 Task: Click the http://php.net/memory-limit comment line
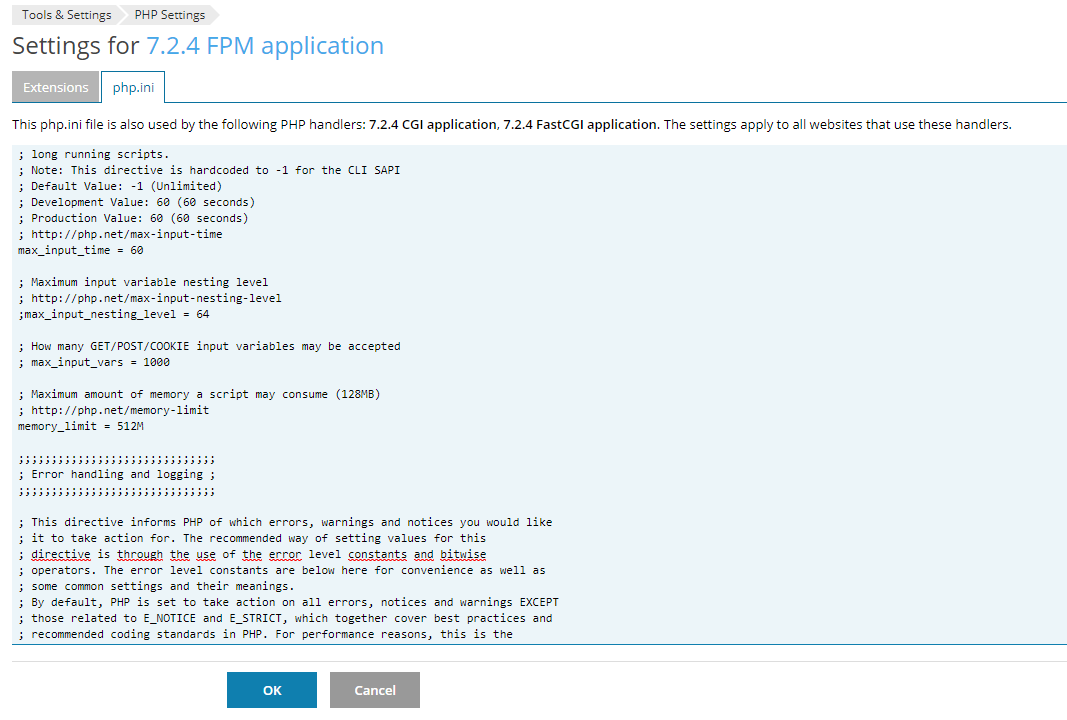click(114, 410)
